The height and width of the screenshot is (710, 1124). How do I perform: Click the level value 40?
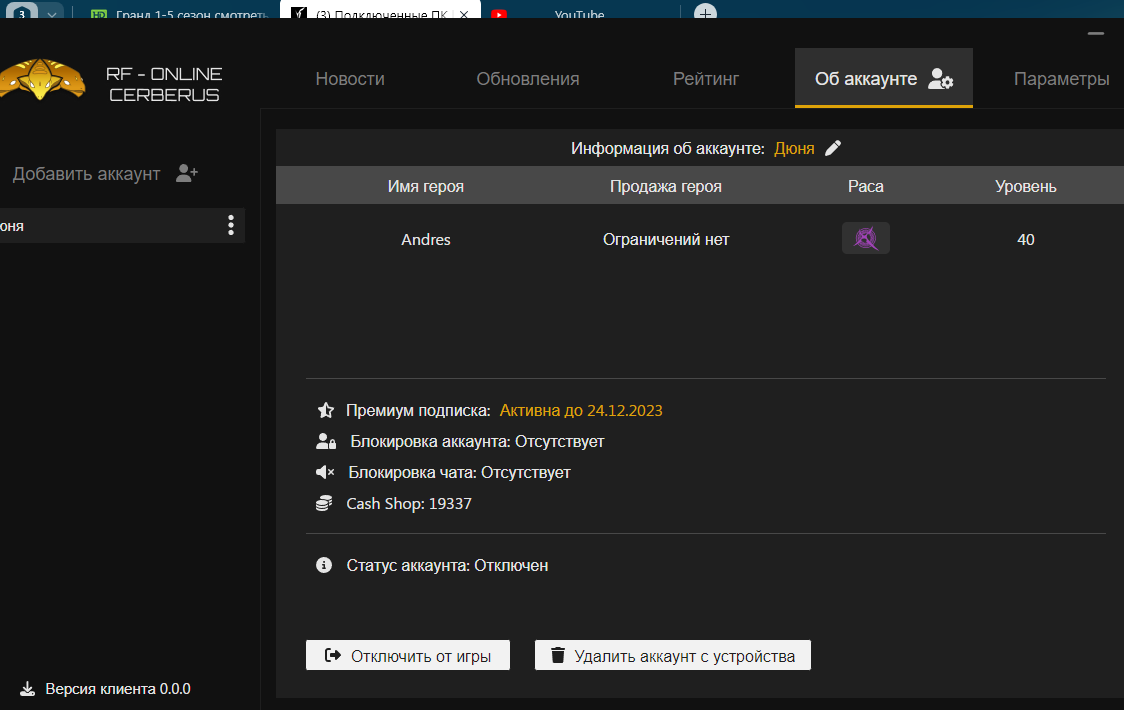(1026, 240)
